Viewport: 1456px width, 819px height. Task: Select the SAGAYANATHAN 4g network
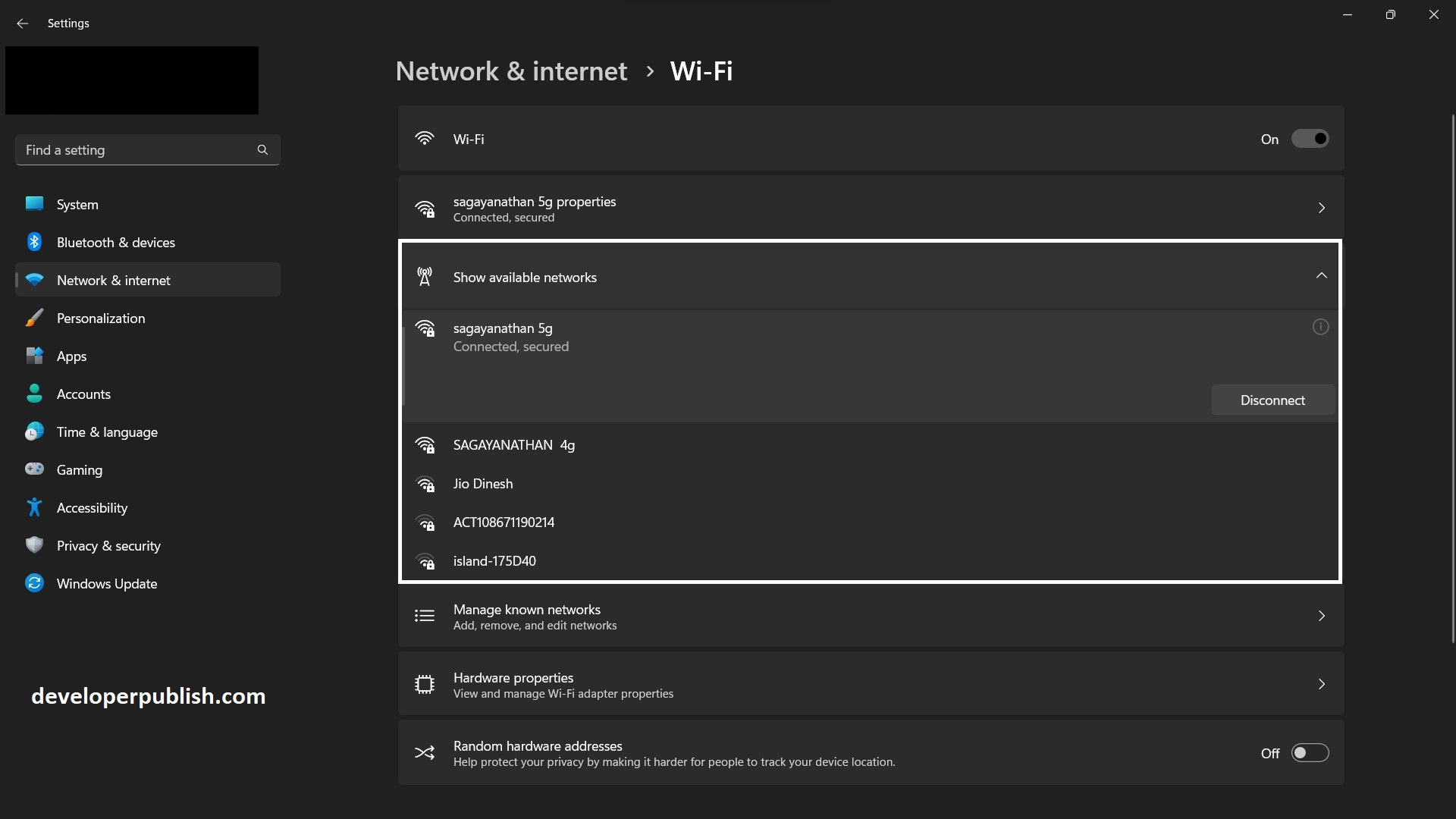click(513, 445)
